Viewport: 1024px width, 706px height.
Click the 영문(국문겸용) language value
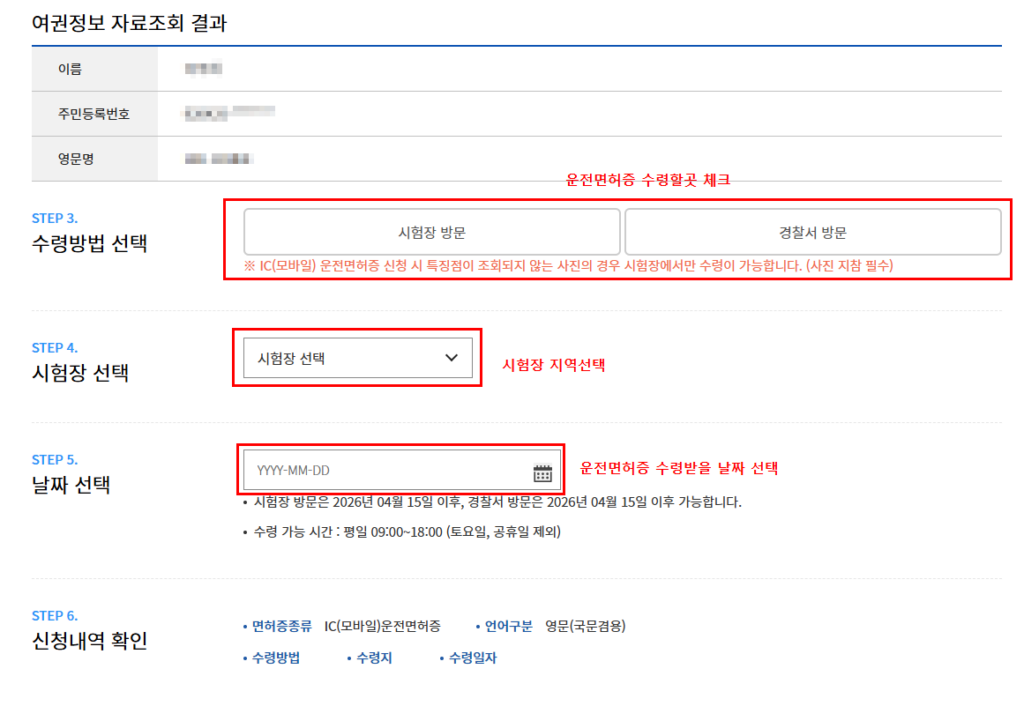pos(582,629)
